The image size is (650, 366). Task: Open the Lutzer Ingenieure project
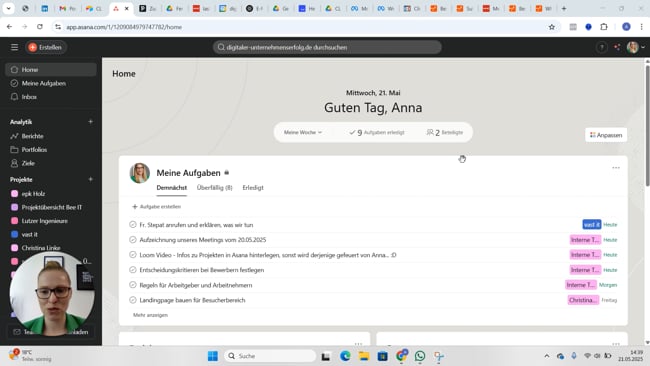(x=51, y=221)
